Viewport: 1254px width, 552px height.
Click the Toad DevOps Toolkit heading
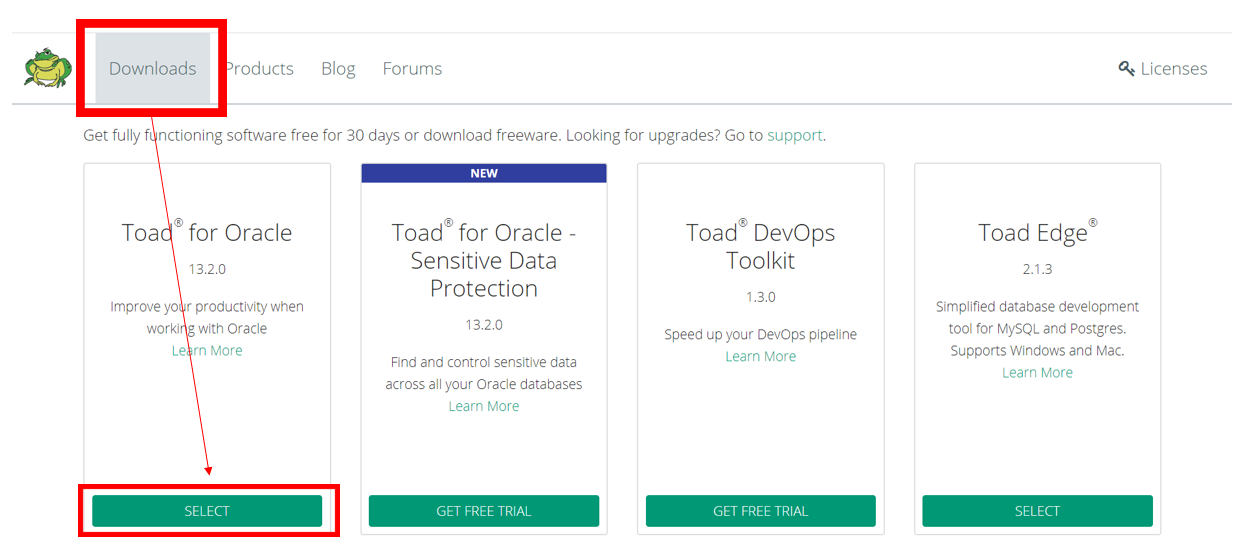(x=761, y=246)
